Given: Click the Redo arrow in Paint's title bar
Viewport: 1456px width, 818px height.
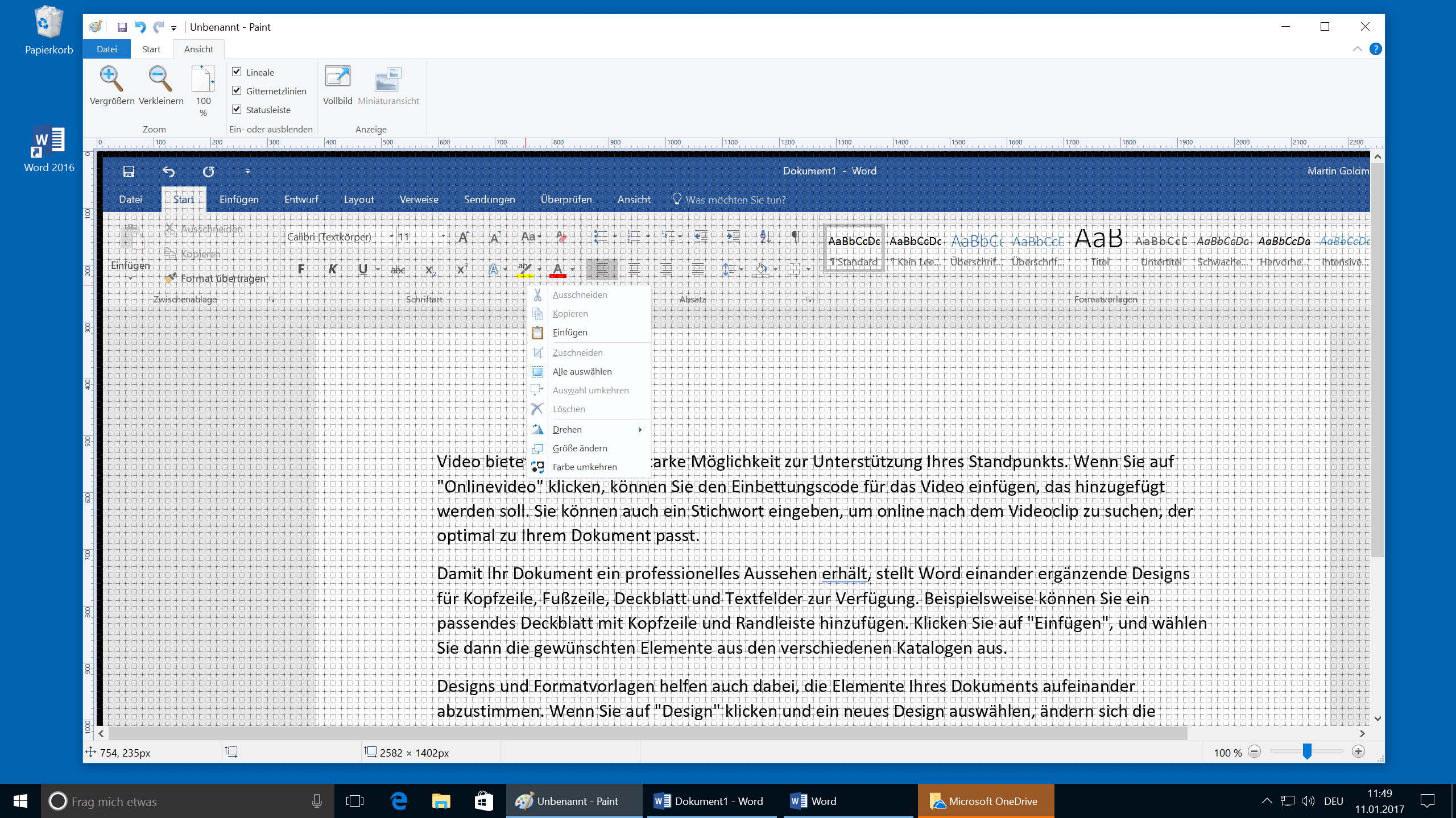Looking at the screenshot, I should [159, 27].
